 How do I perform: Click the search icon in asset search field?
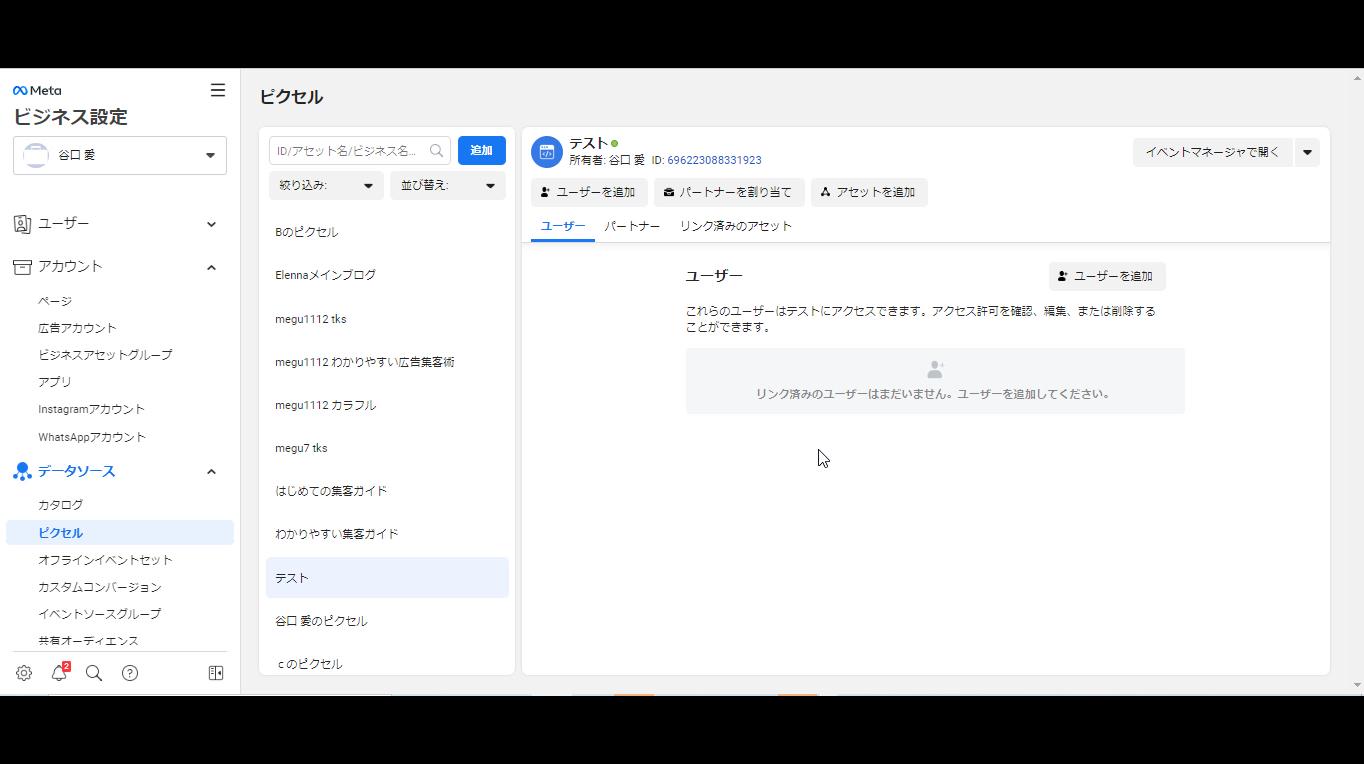pyautogui.click(x=436, y=151)
